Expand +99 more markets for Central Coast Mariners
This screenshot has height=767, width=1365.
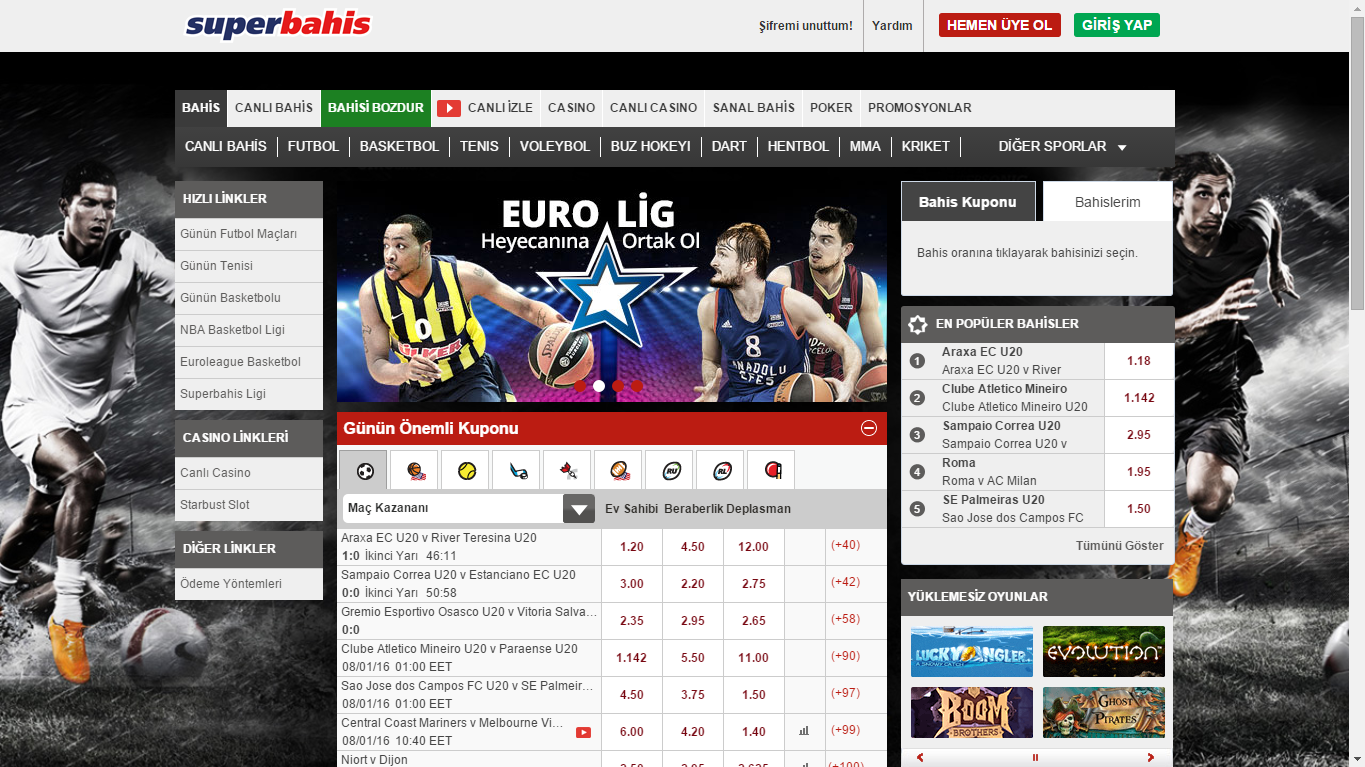coord(845,730)
